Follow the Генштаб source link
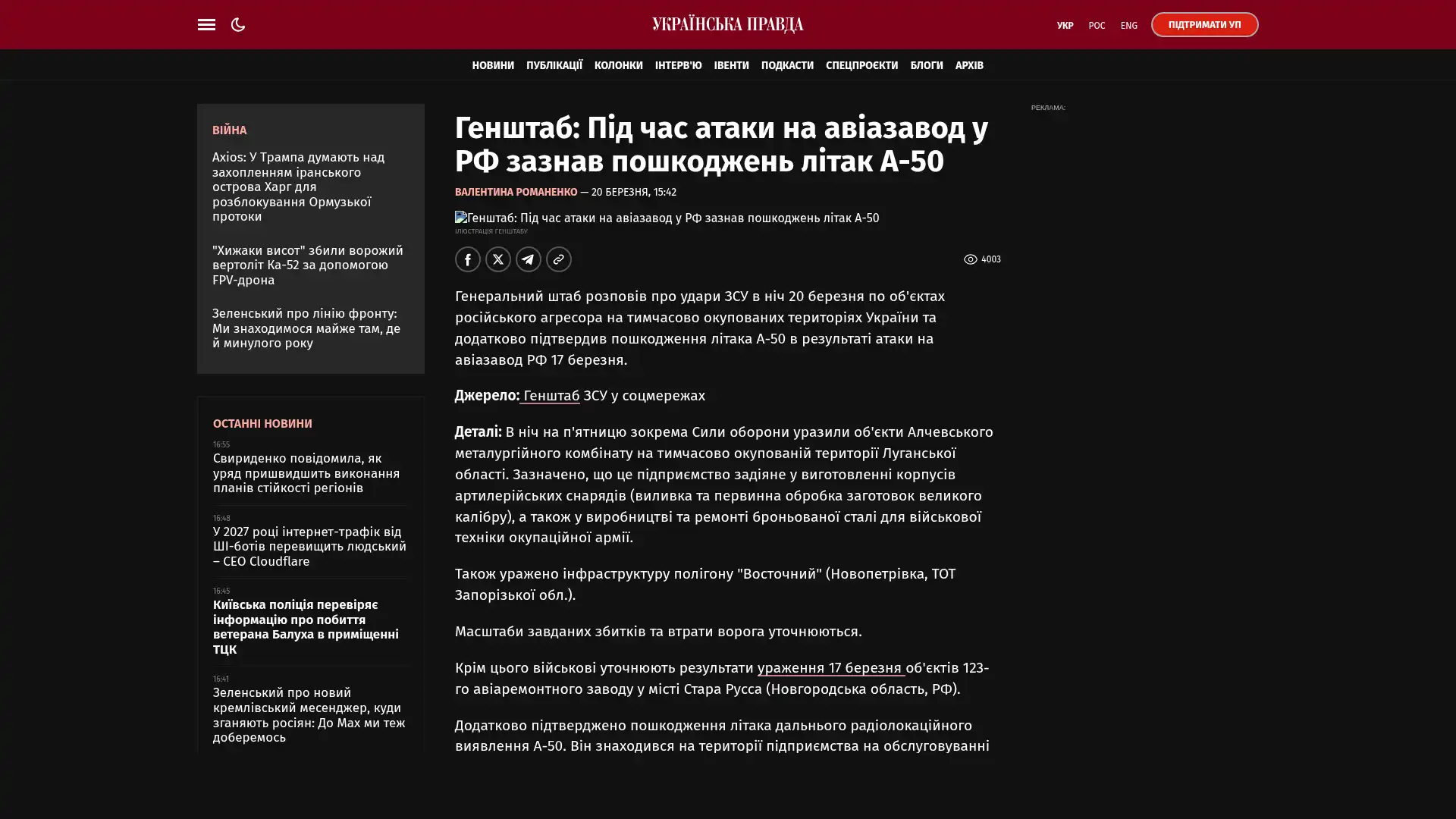The width and height of the screenshot is (1456, 819). (x=551, y=395)
